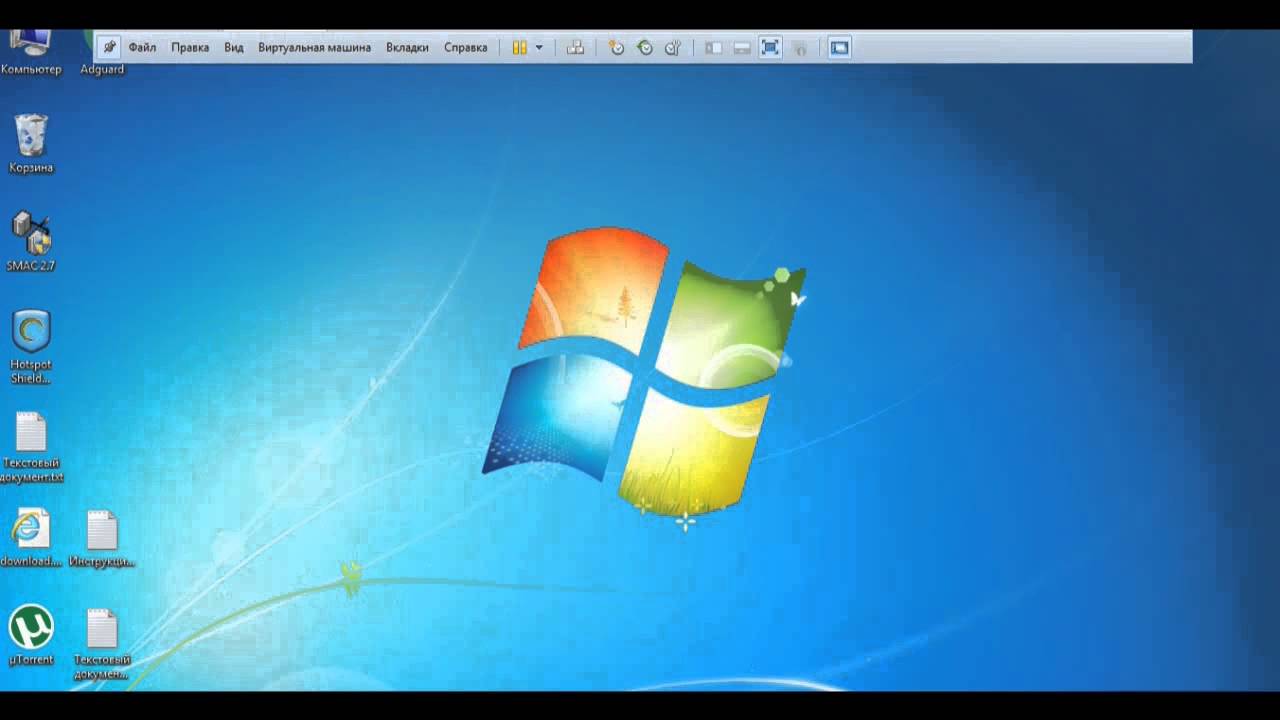Open the Правка menu

click(x=190, y=47)
